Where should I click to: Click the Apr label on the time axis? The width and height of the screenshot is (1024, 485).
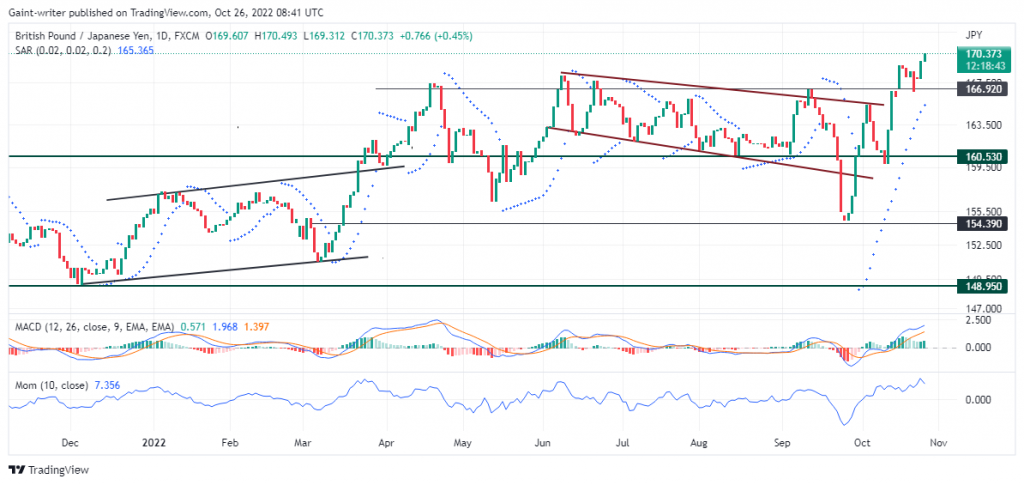(386, 442)
